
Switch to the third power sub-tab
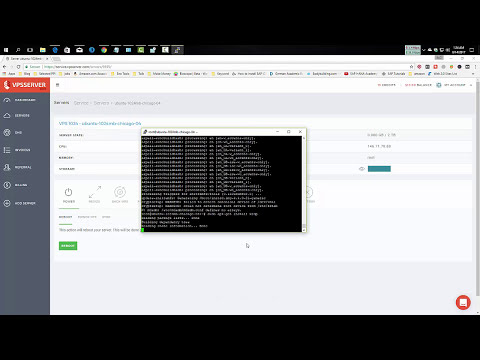(x=106, y=217)
